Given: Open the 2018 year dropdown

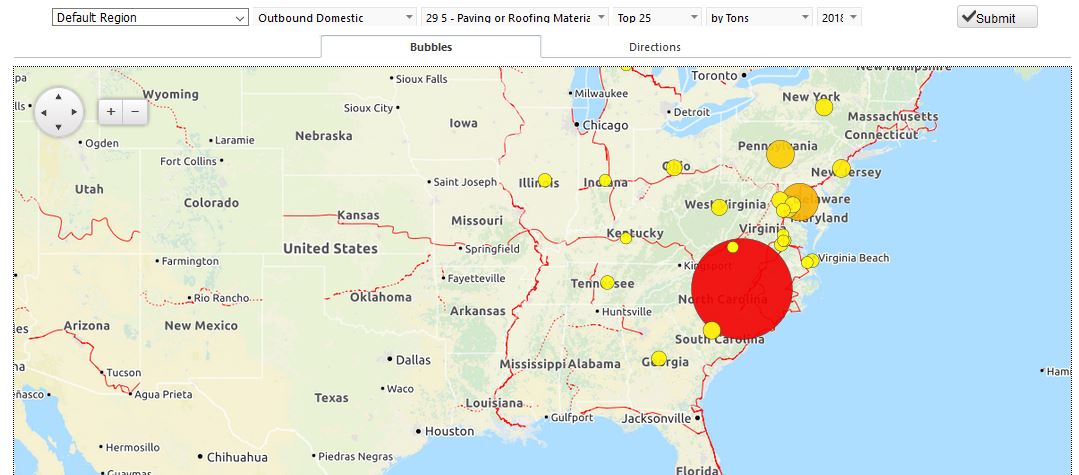Looking at the screenshot, I should 839,18.
